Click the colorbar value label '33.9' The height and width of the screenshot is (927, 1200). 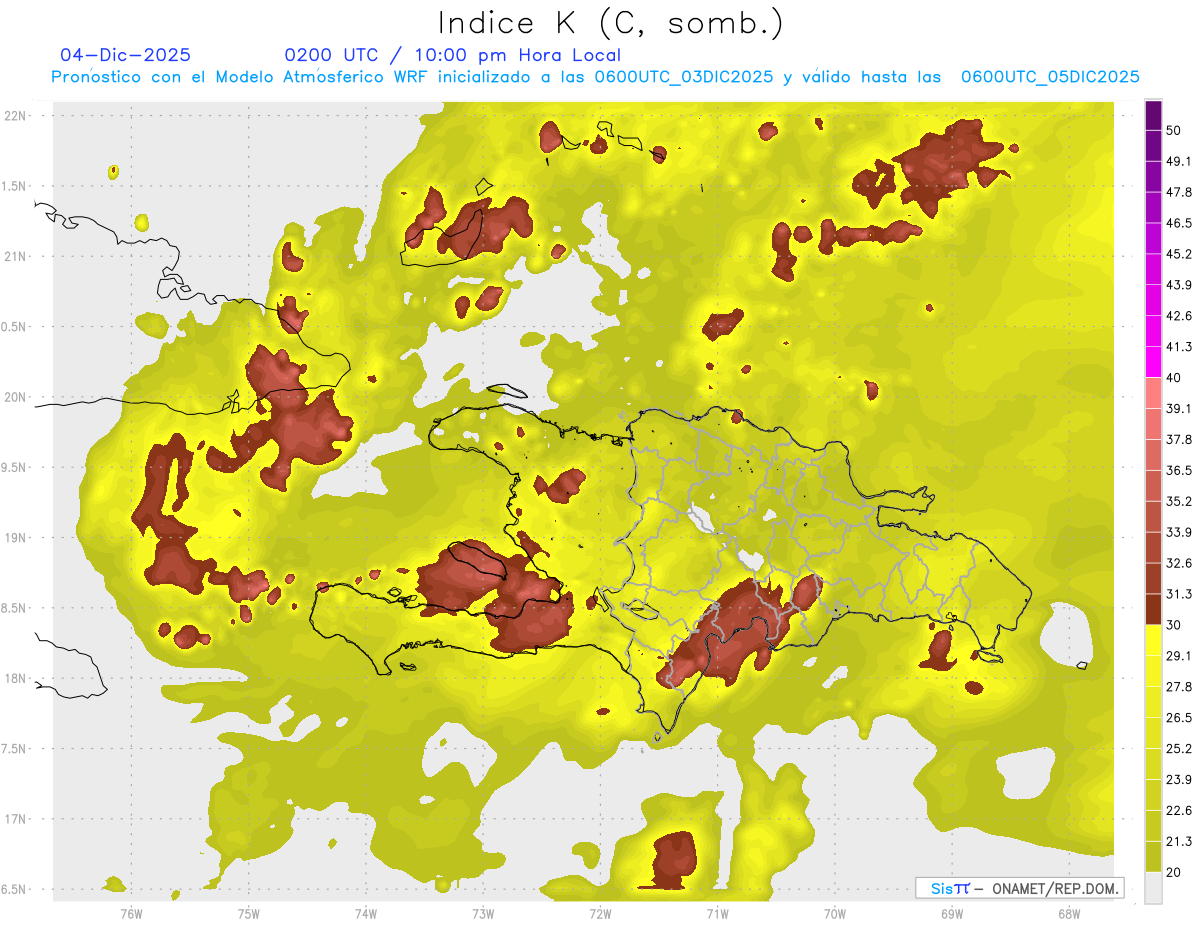(1179, 532)
